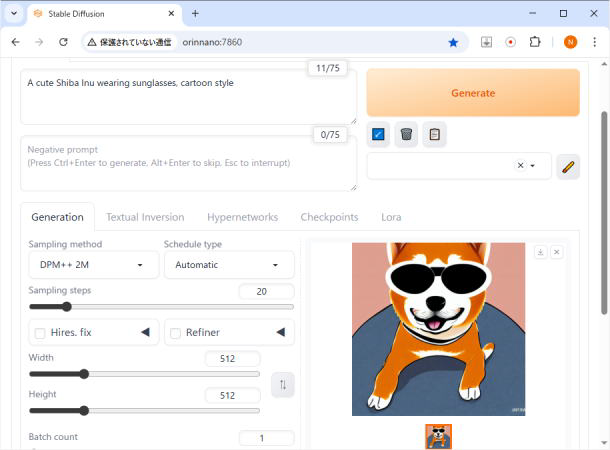Close the generated image preview
Screen dimensions: 610x450
557,252
